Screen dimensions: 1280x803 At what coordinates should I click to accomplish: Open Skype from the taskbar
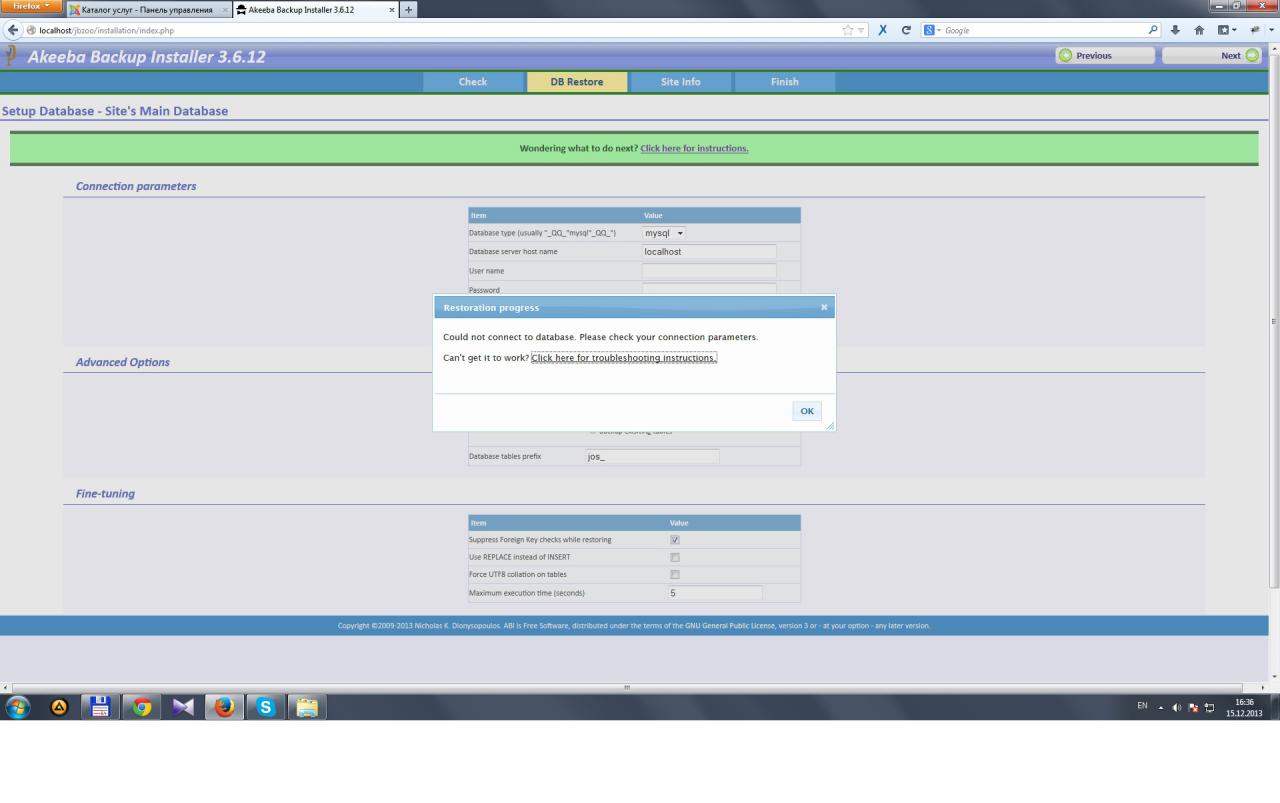264,707
